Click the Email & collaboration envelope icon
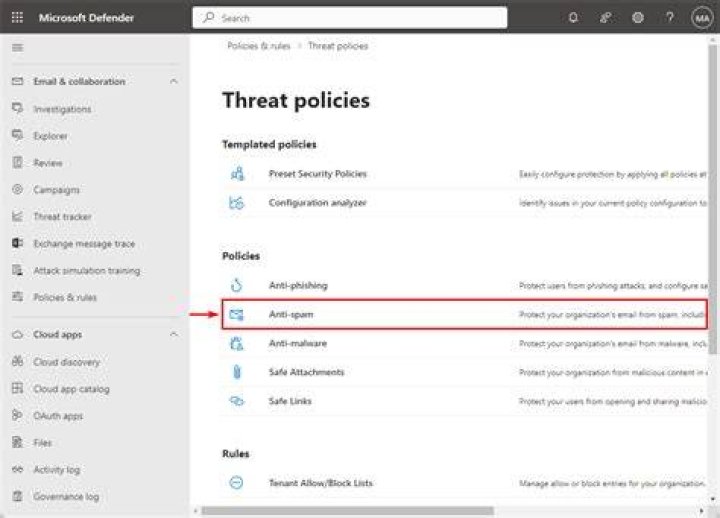 tap(17, 81)
